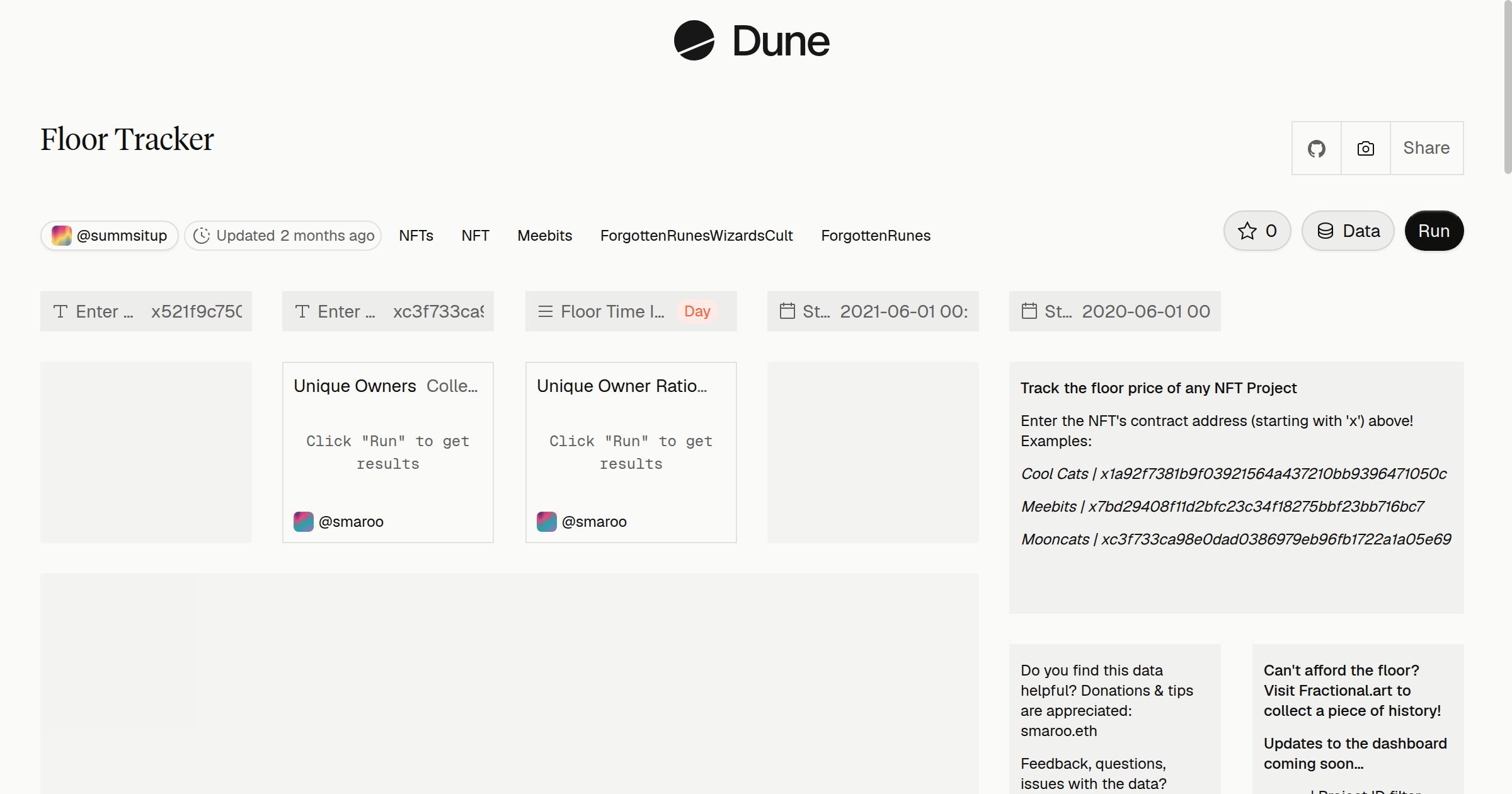Click the Floor Tracker dashboard title

pyautogui.click(x=127, y=139)
